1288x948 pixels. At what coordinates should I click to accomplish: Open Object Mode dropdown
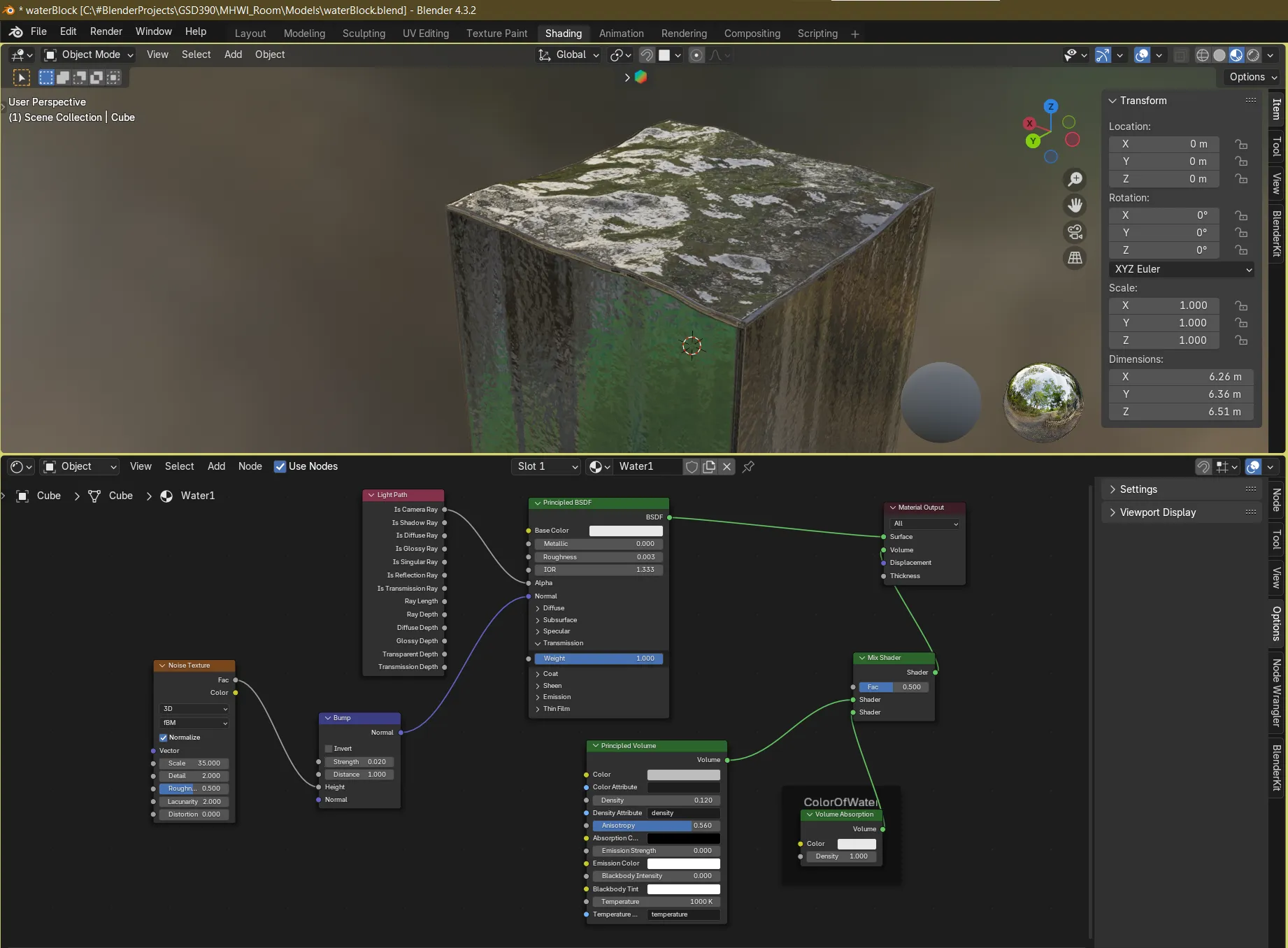click(x=88, y=55)
